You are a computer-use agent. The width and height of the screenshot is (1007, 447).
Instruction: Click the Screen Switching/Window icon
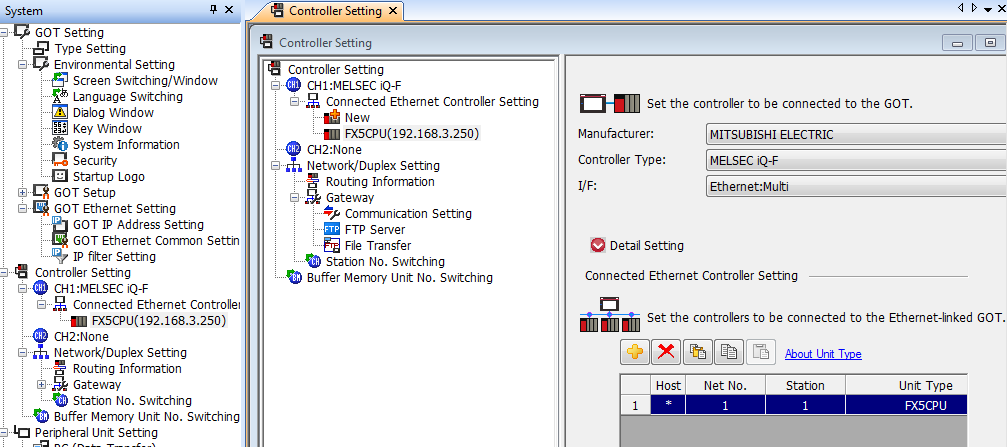[60, 81]
